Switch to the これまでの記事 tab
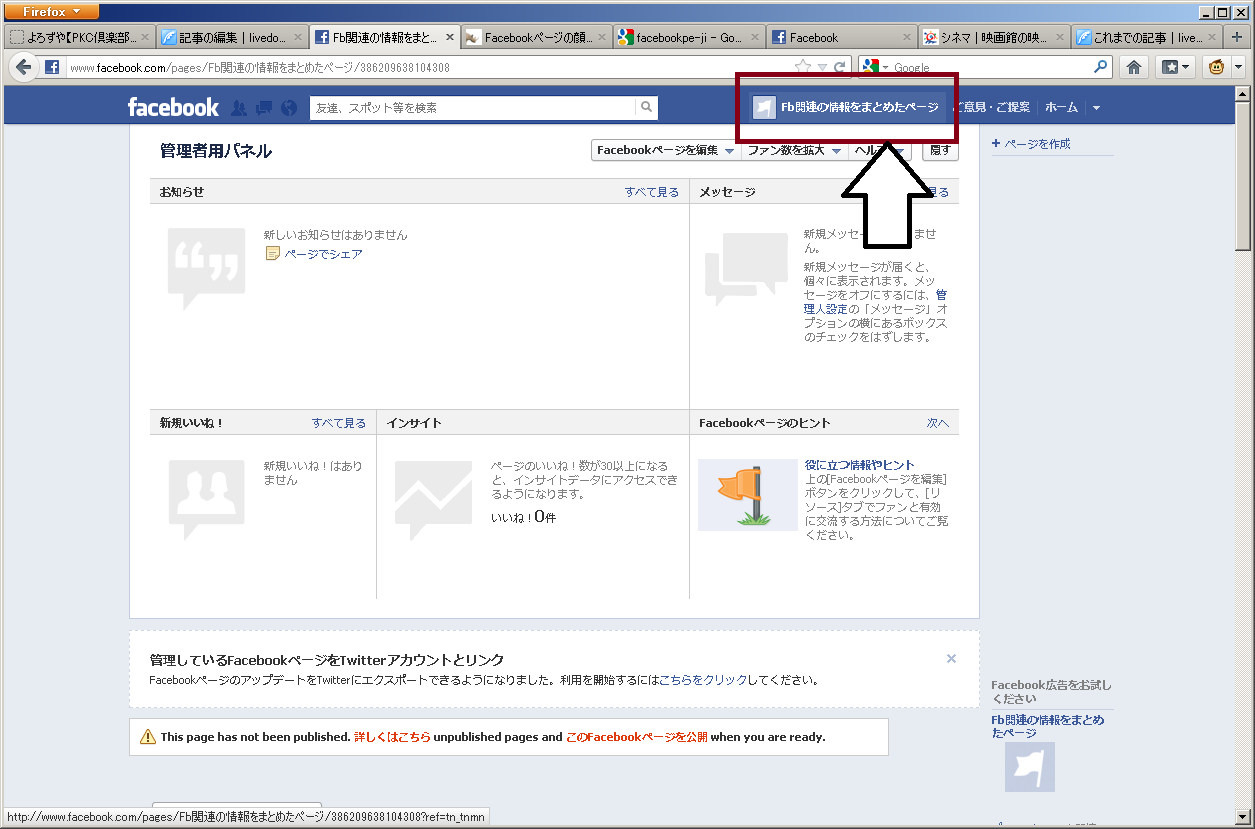 pos(1146,37)
